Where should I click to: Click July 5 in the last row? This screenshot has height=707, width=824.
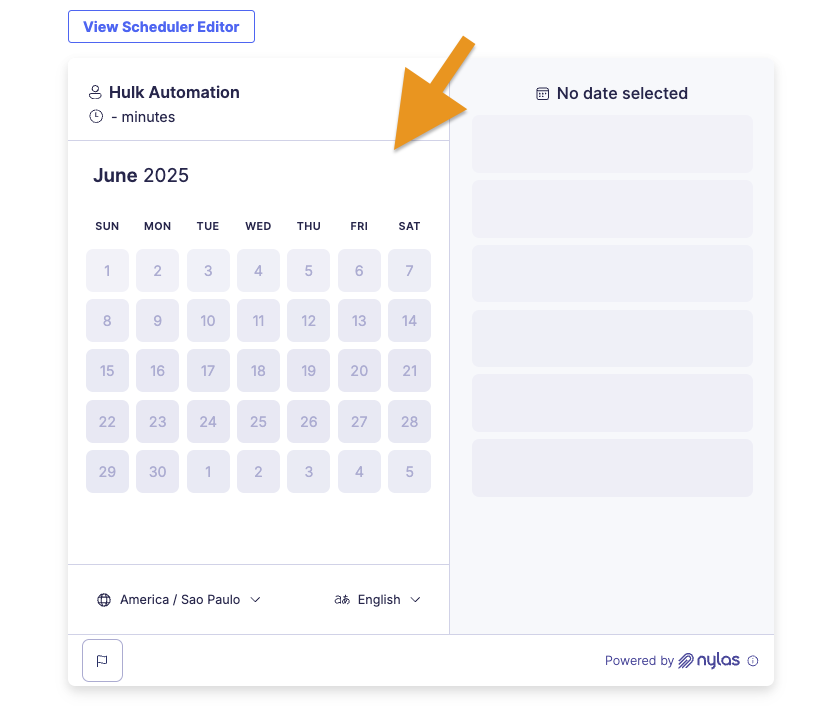point(409,472)
